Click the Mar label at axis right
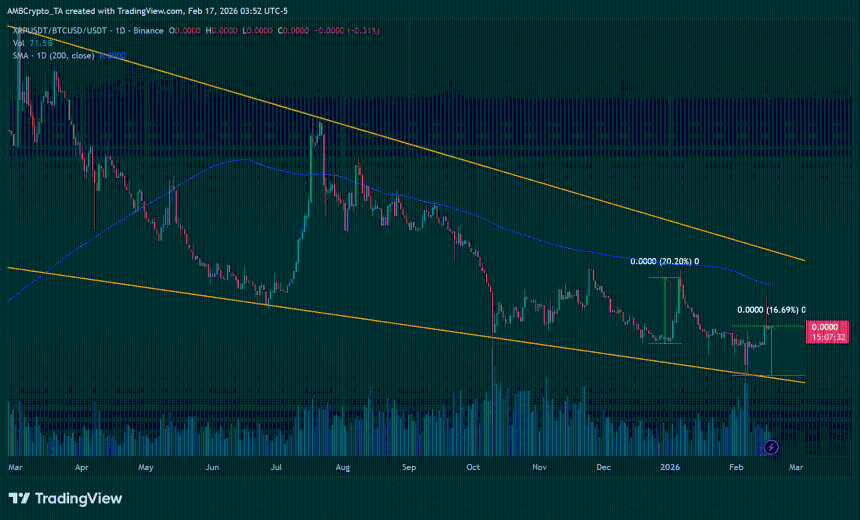 tap(796, 467)
